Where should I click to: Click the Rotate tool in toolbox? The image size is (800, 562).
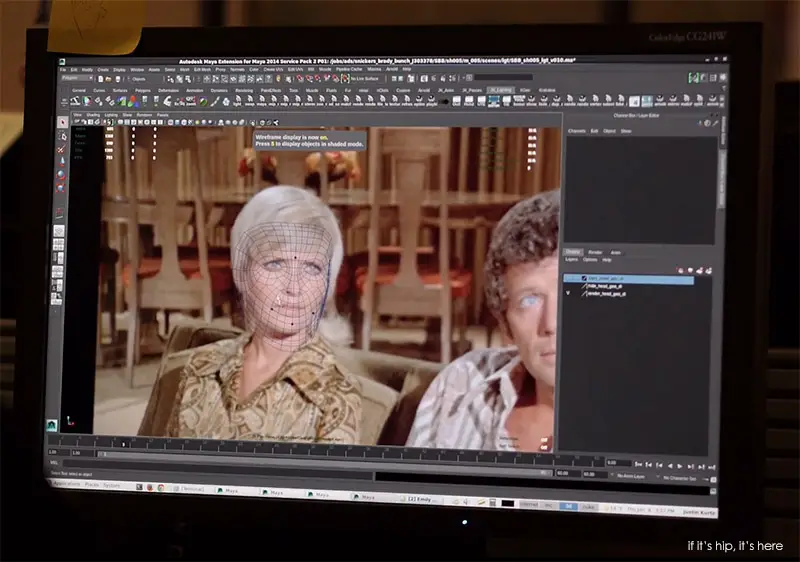[x=61, y=175]
